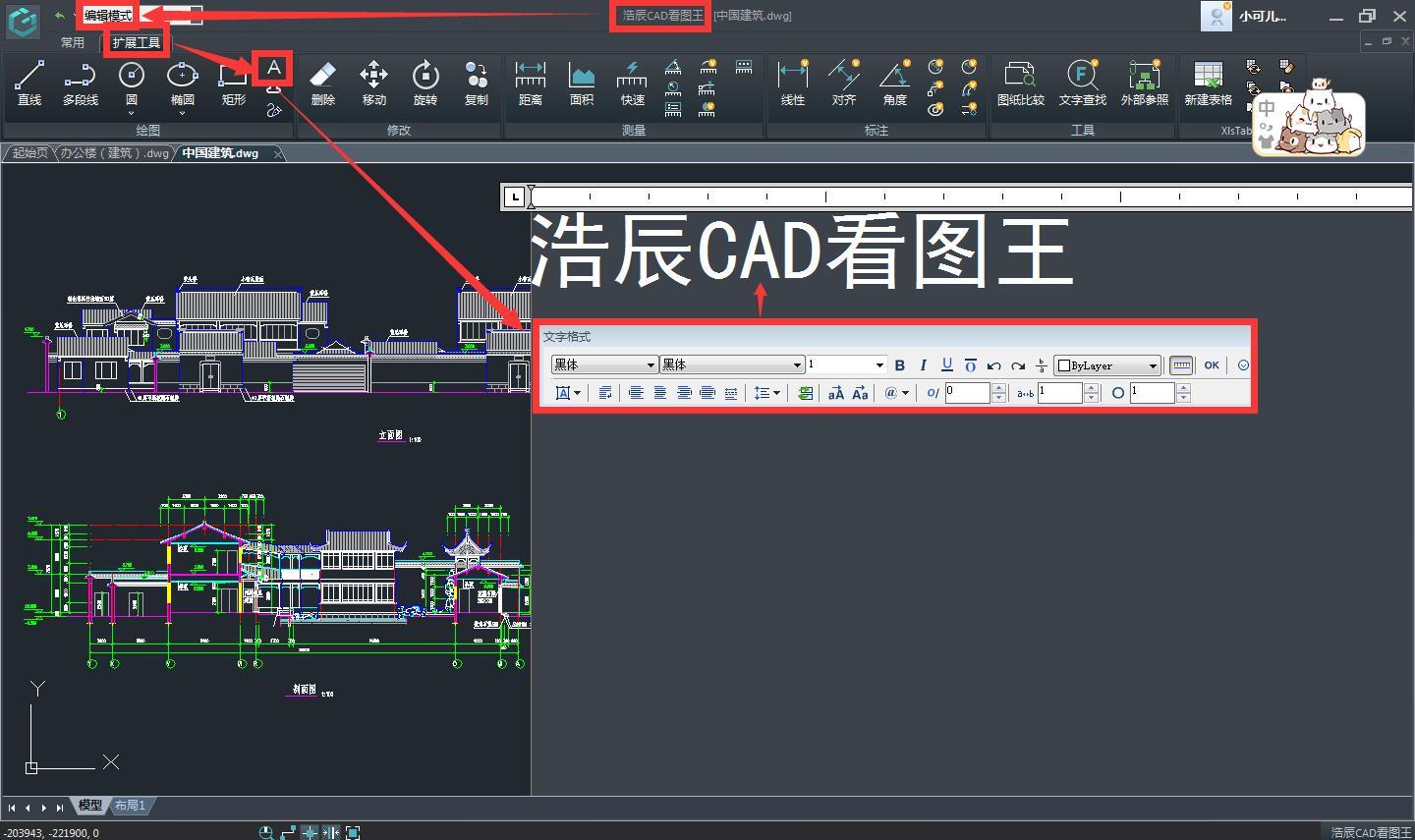The height and width of the screenshot is (840, 1415).
Task: Open the 面积 (Area) measurement tool
Action: [x=582, y=84]
